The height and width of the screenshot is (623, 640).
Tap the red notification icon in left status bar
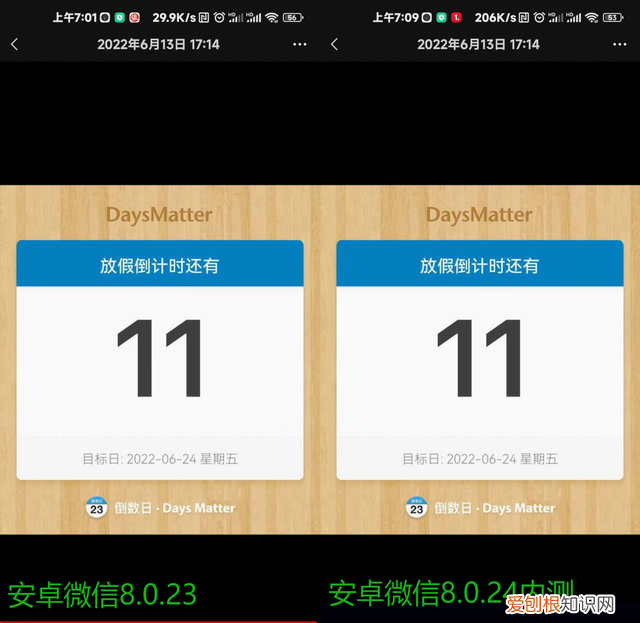(x=135, y=18)
